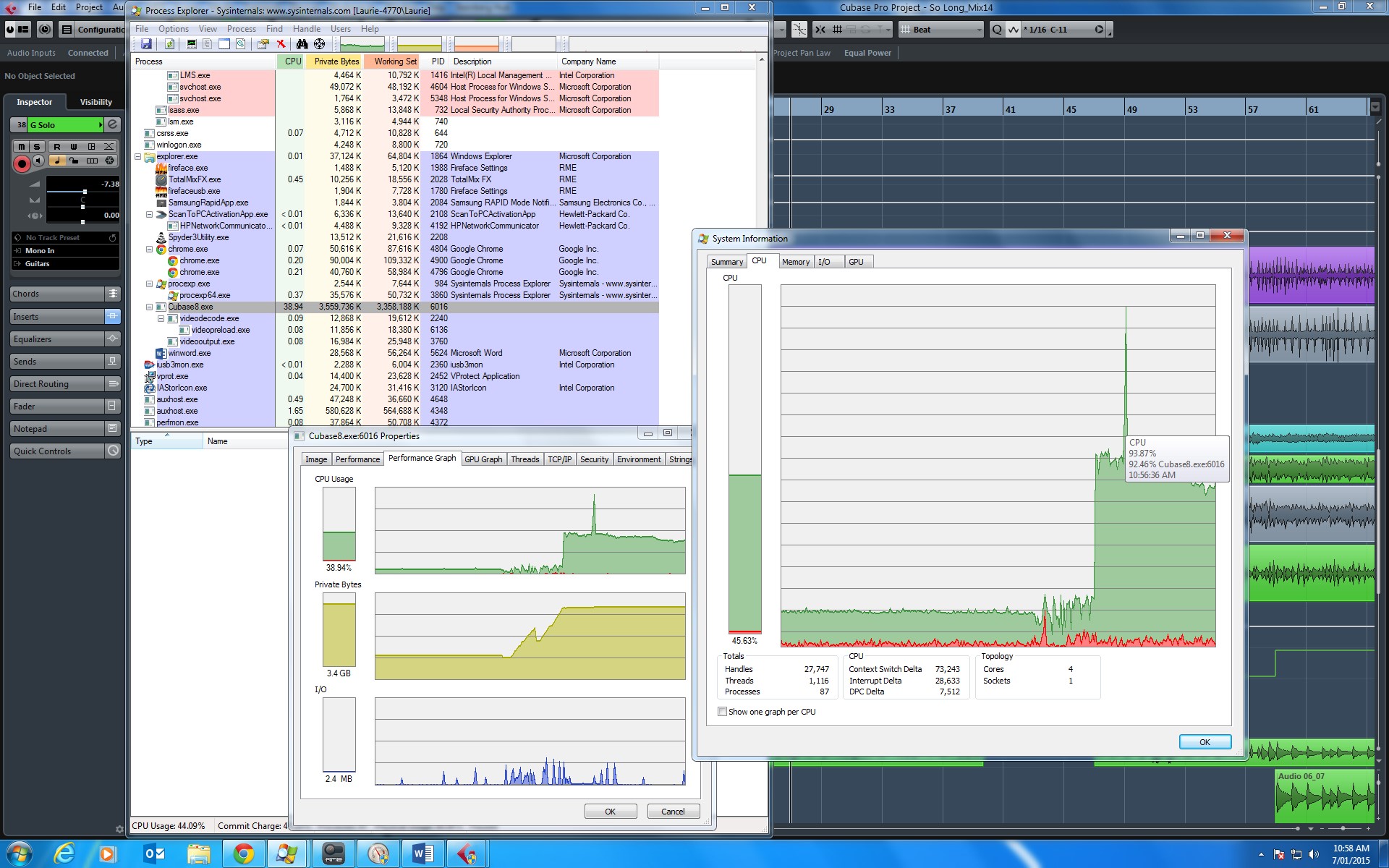1389x868 pixels.
Task: Switch to Visibility tab in Cubase
Action: point(95,102)
